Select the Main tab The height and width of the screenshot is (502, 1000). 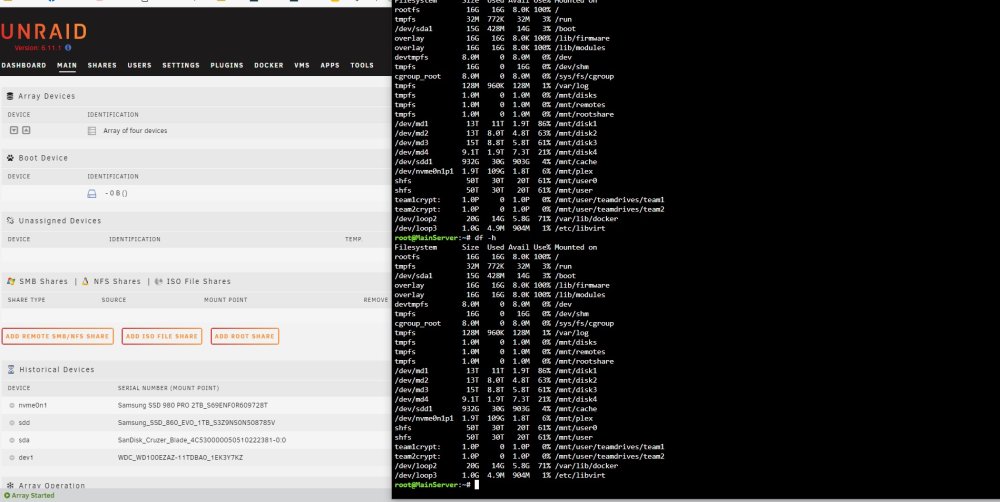pyautogui.click(x=67, y=66)
